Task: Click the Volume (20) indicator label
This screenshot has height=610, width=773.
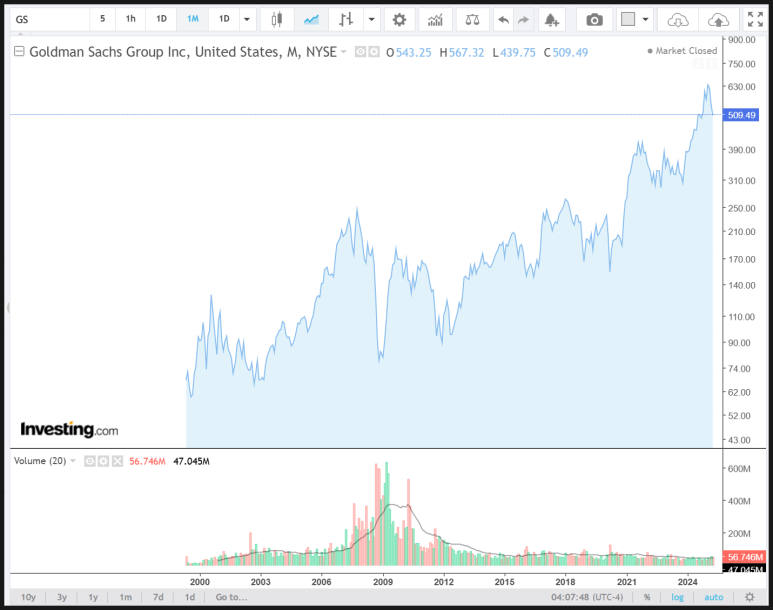Action: pyautogui.click(x=40, y=461)
